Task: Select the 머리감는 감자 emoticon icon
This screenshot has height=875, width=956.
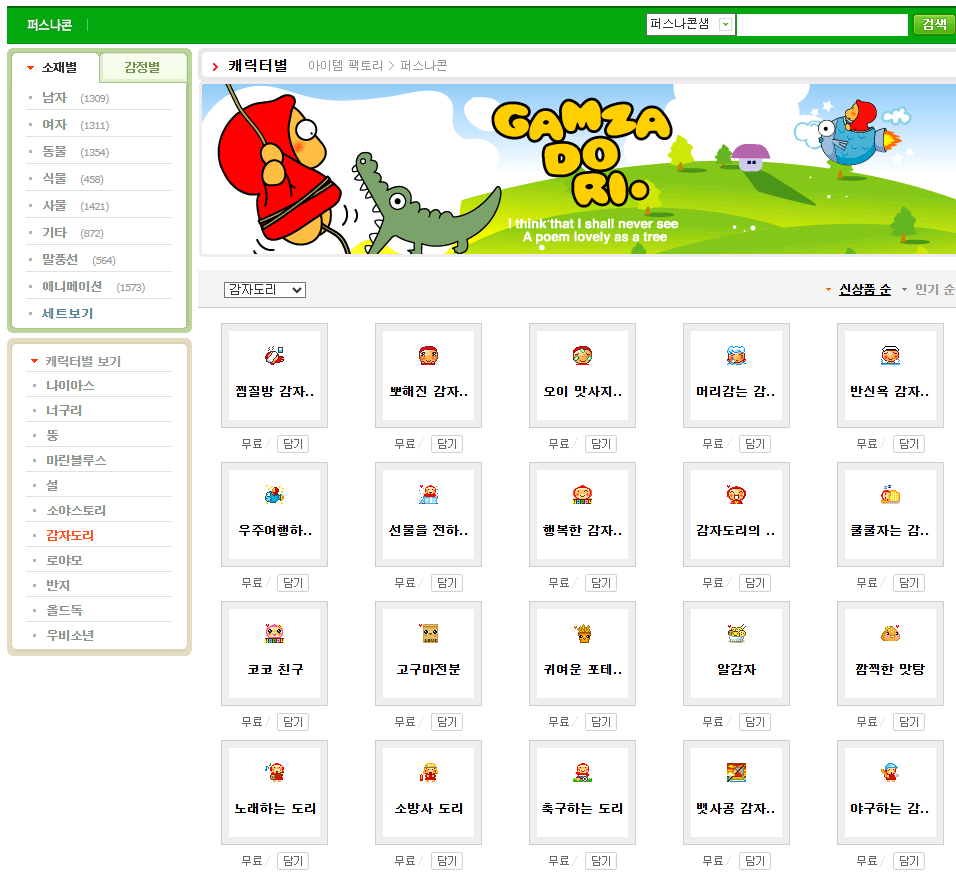Action: [x=737, y=355]
